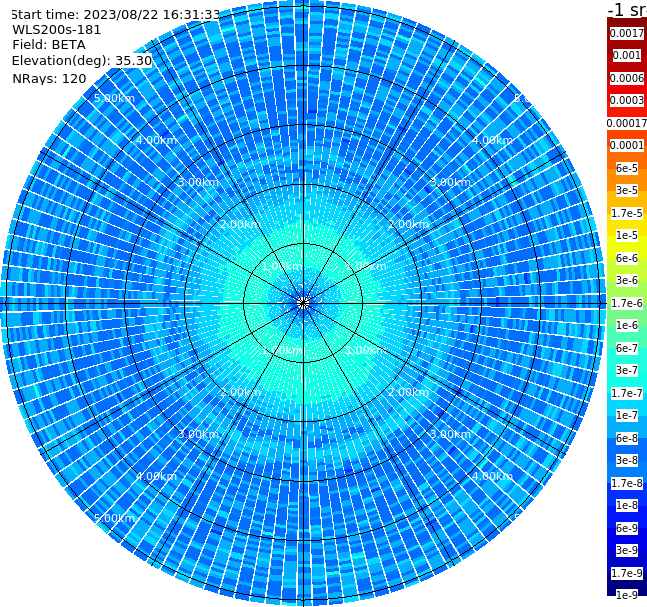Viewport: 647px width, 607px height.
Task: Select the 0.001 colorbar tick label
Action: 627,56
